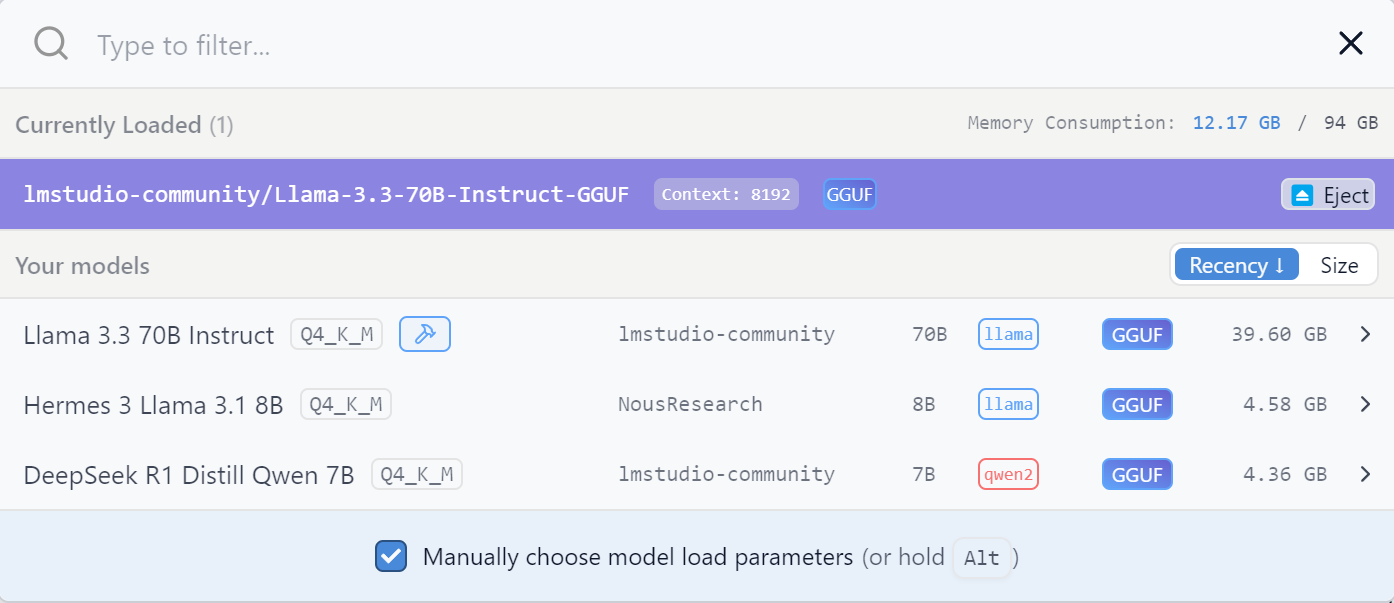Click the hammer tool-use icon
Screen dimensions: 1394x603
[425, 334]
